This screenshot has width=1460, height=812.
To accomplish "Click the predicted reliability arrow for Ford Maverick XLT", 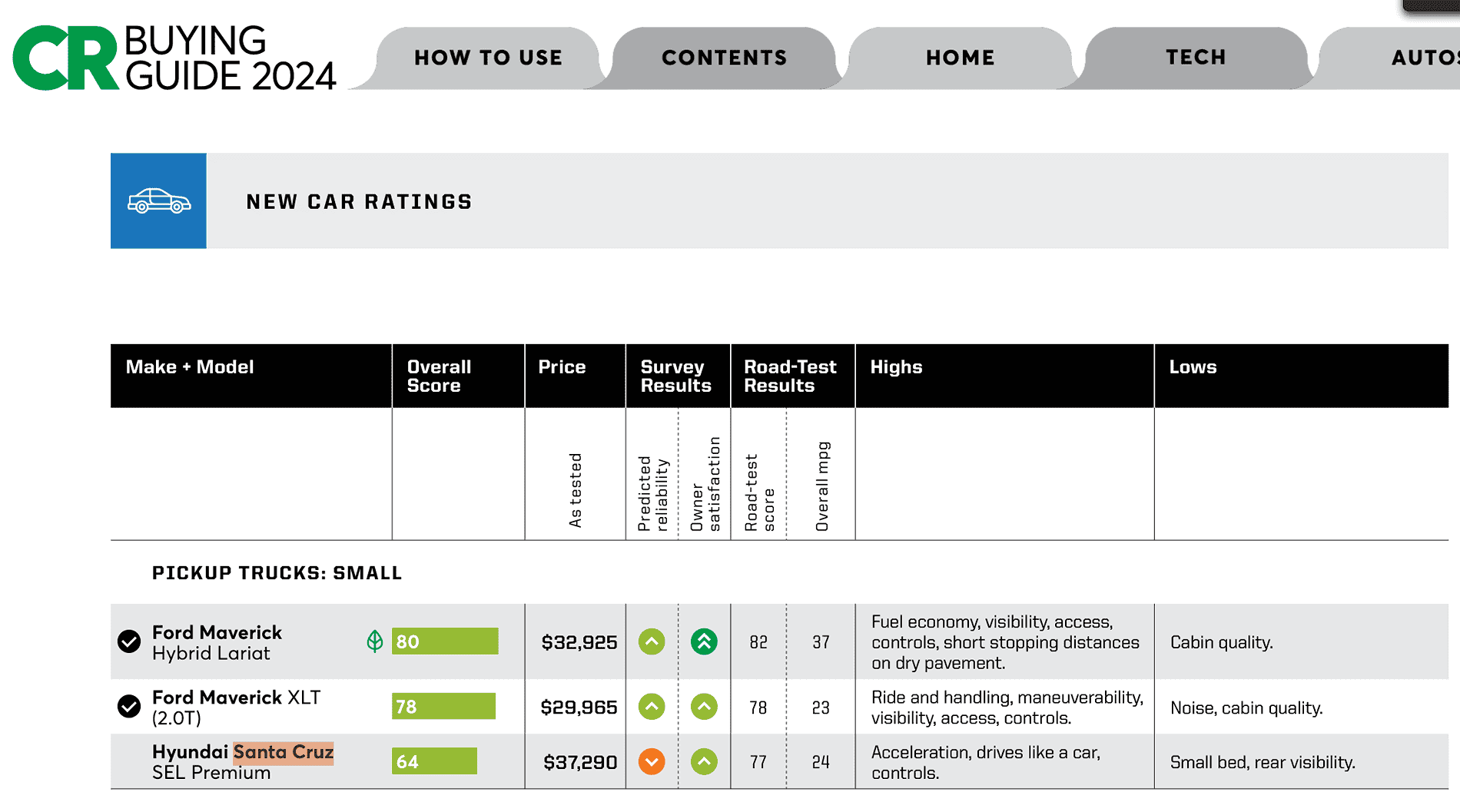I will pos(652,707).
